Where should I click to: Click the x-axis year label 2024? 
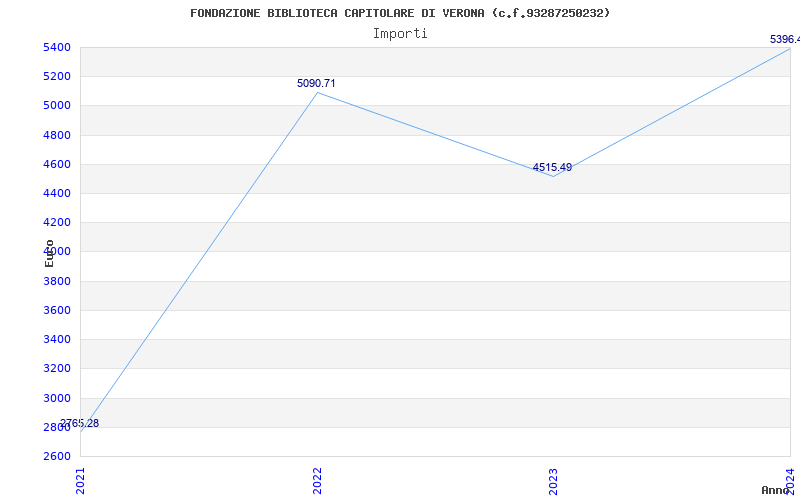point(790,481)
